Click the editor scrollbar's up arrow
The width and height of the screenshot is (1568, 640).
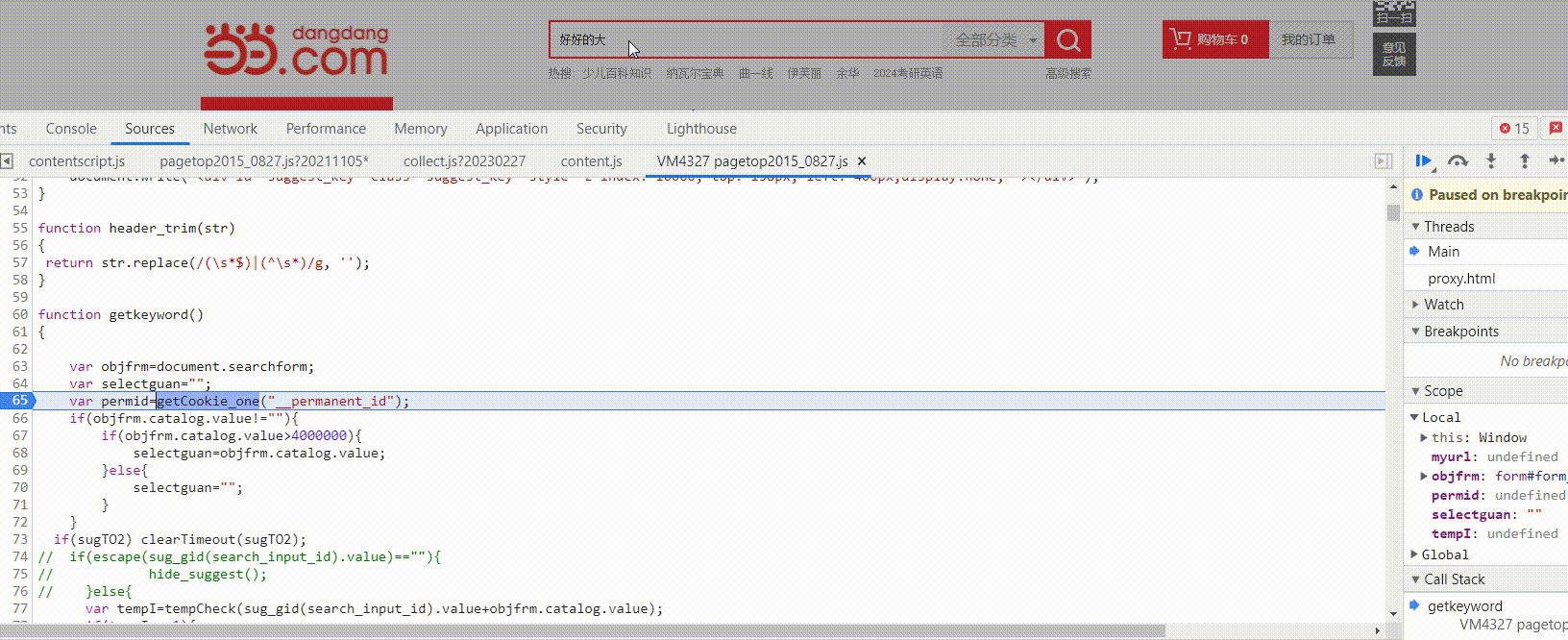coord(1393,186)
